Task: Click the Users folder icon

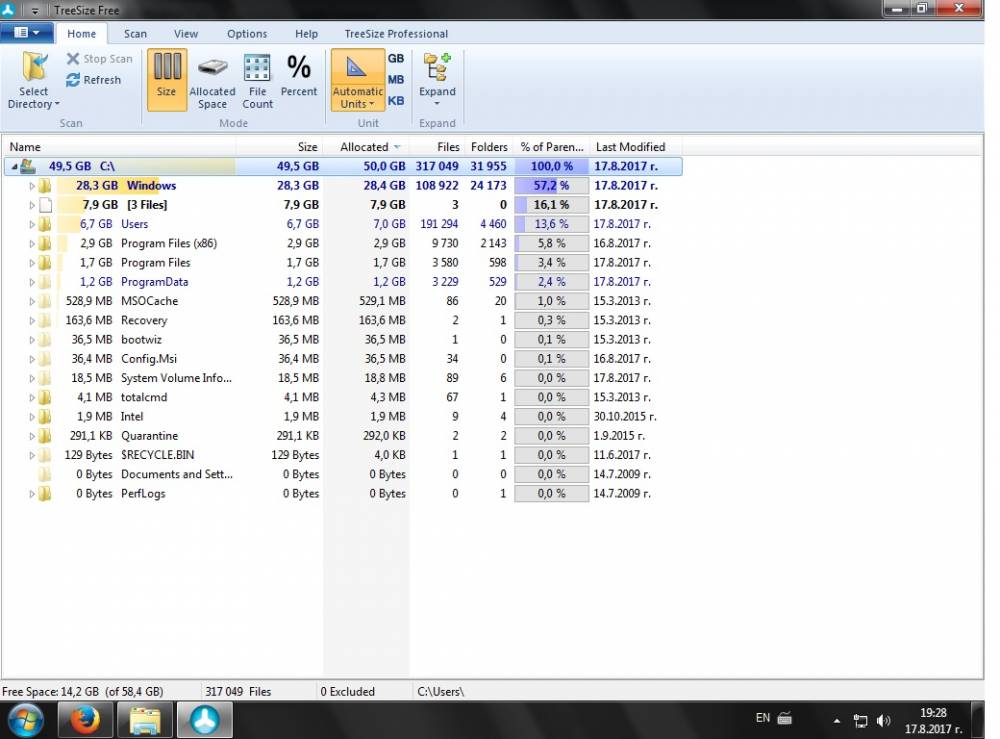Action: pyautogui.click(x=45, y=224)
